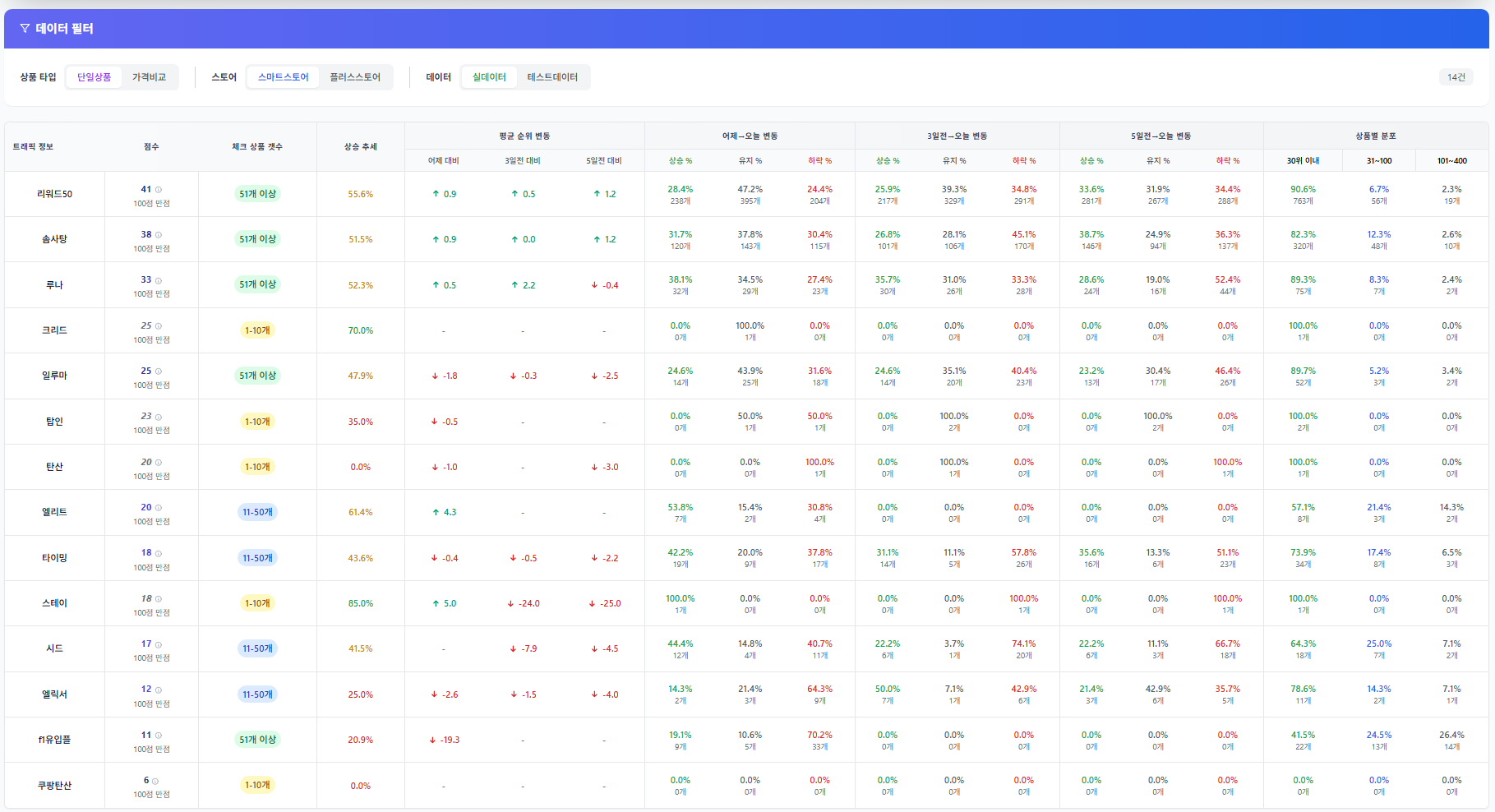1495x812 pixels.
Task: Click the 55.6% trend value for 리워드50
Action: [360, 194]
